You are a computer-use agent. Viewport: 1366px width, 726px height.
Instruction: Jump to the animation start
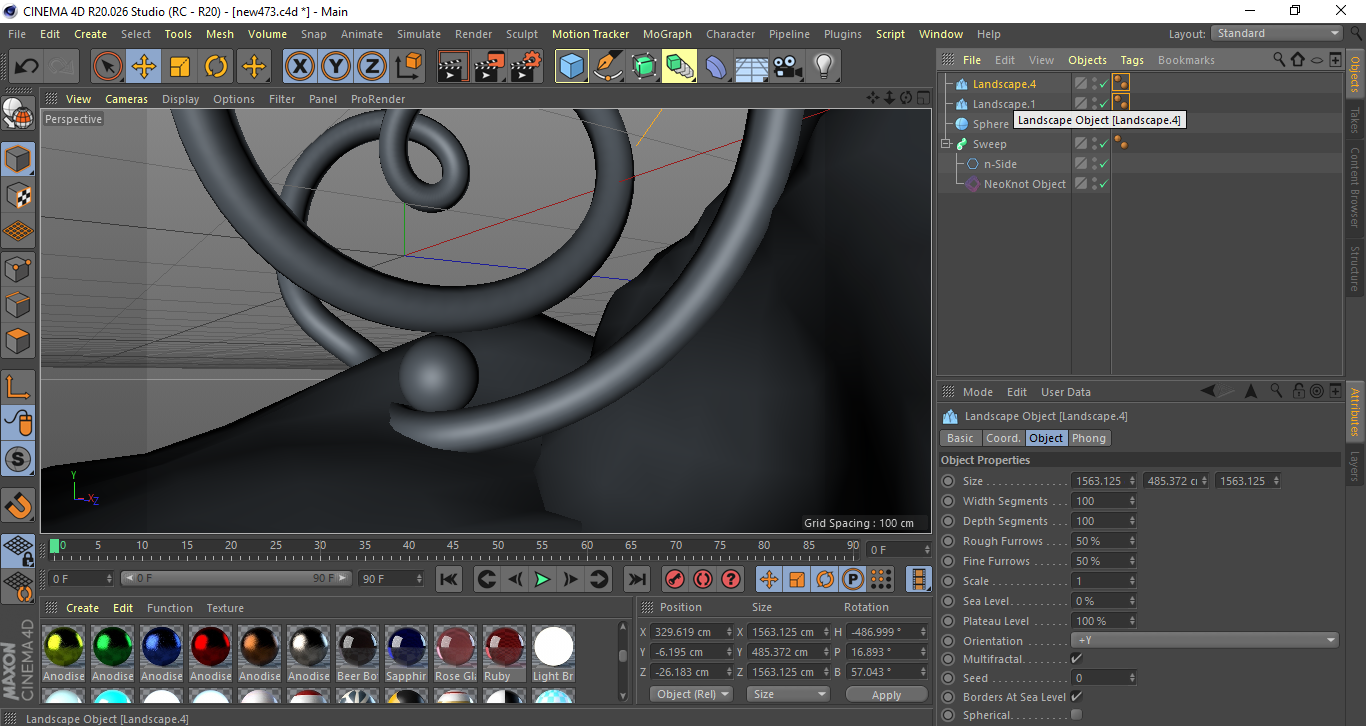(449, 579)
